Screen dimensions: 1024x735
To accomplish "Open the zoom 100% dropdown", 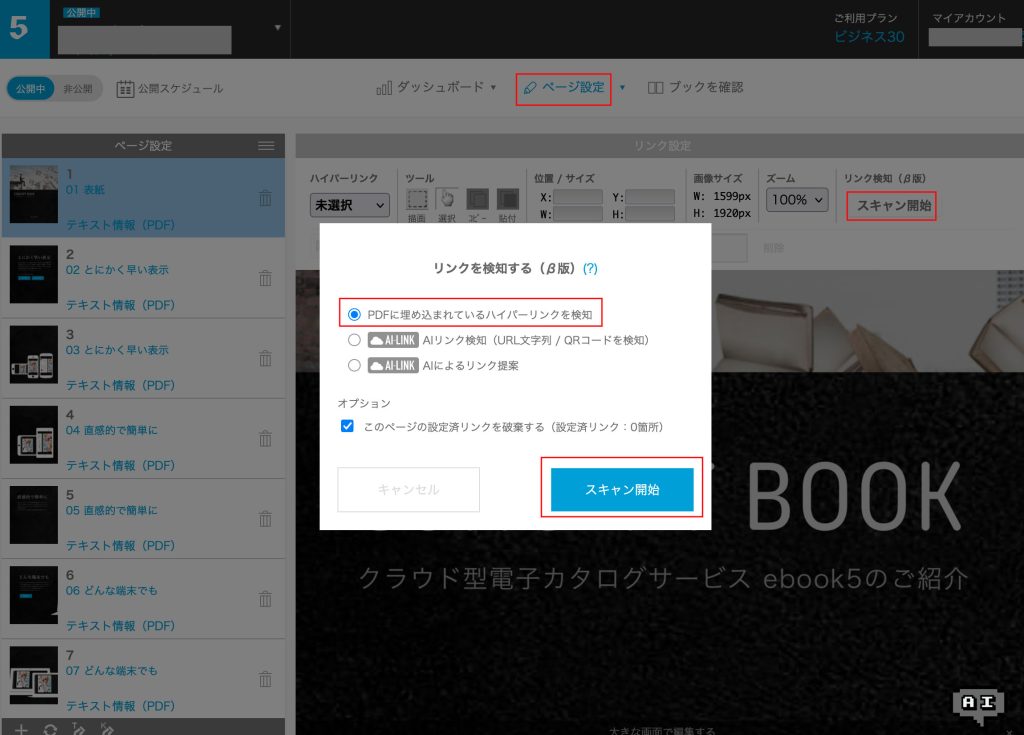I will coord(797,200).
